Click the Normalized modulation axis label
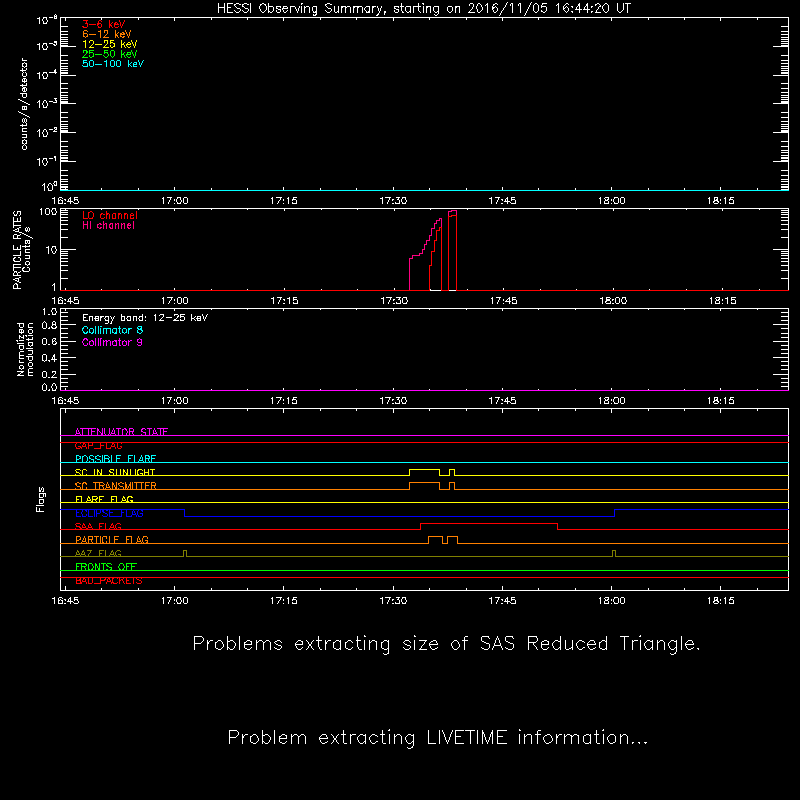 tap(25, 349)
